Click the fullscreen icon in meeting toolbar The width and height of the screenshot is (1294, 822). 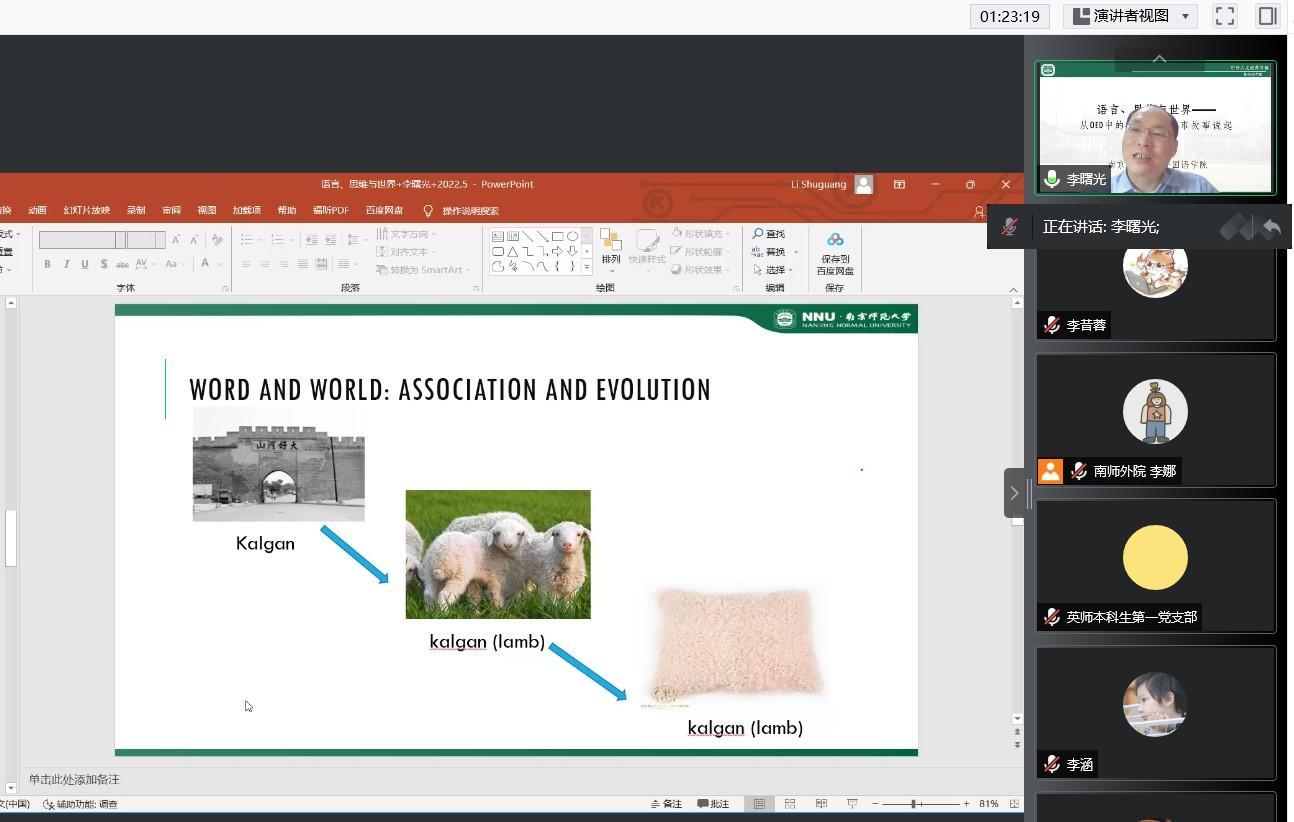[x=1225, y=16]
